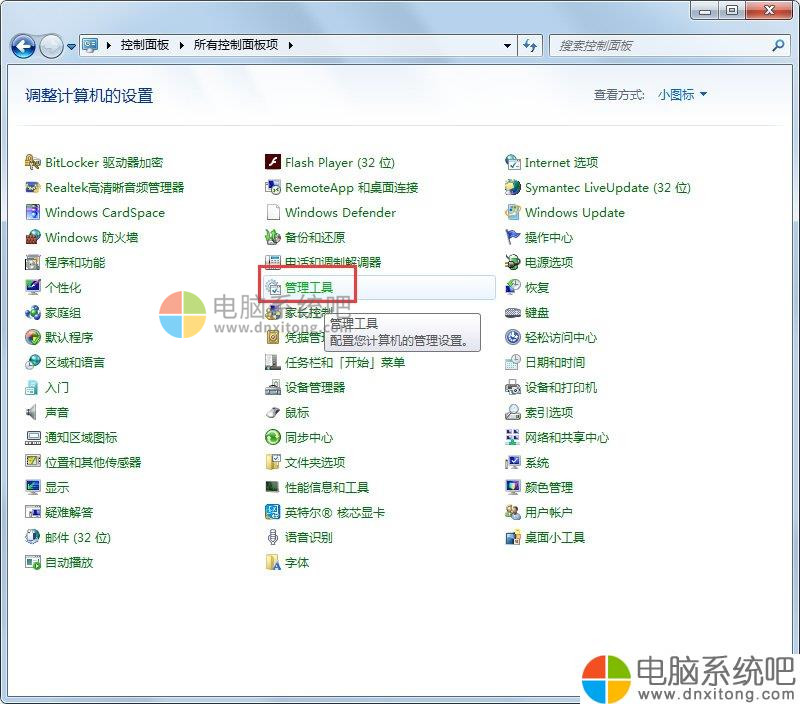The image size is (800, 704).
Task: Open the 用户帐户 icon
Action: [513, 513]
